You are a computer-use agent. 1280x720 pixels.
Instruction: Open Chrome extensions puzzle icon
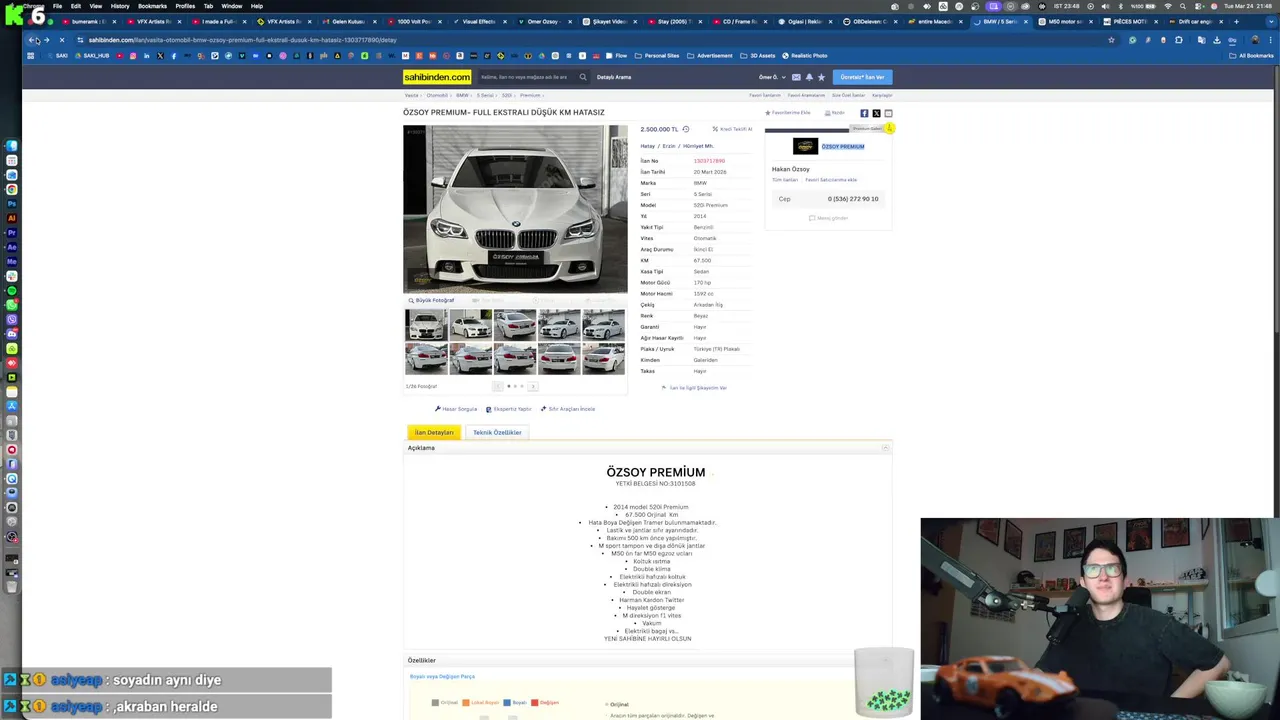[1179, 40]
